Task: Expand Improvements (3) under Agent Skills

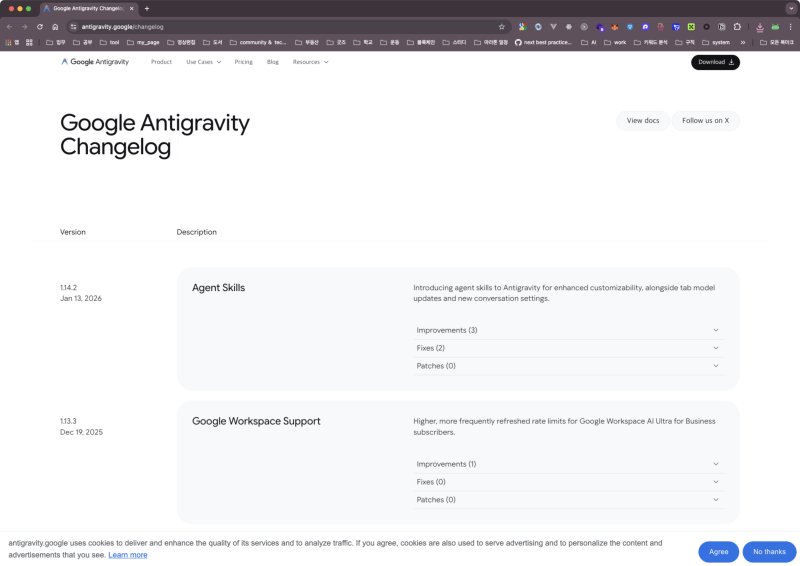Action: [568, 330]
